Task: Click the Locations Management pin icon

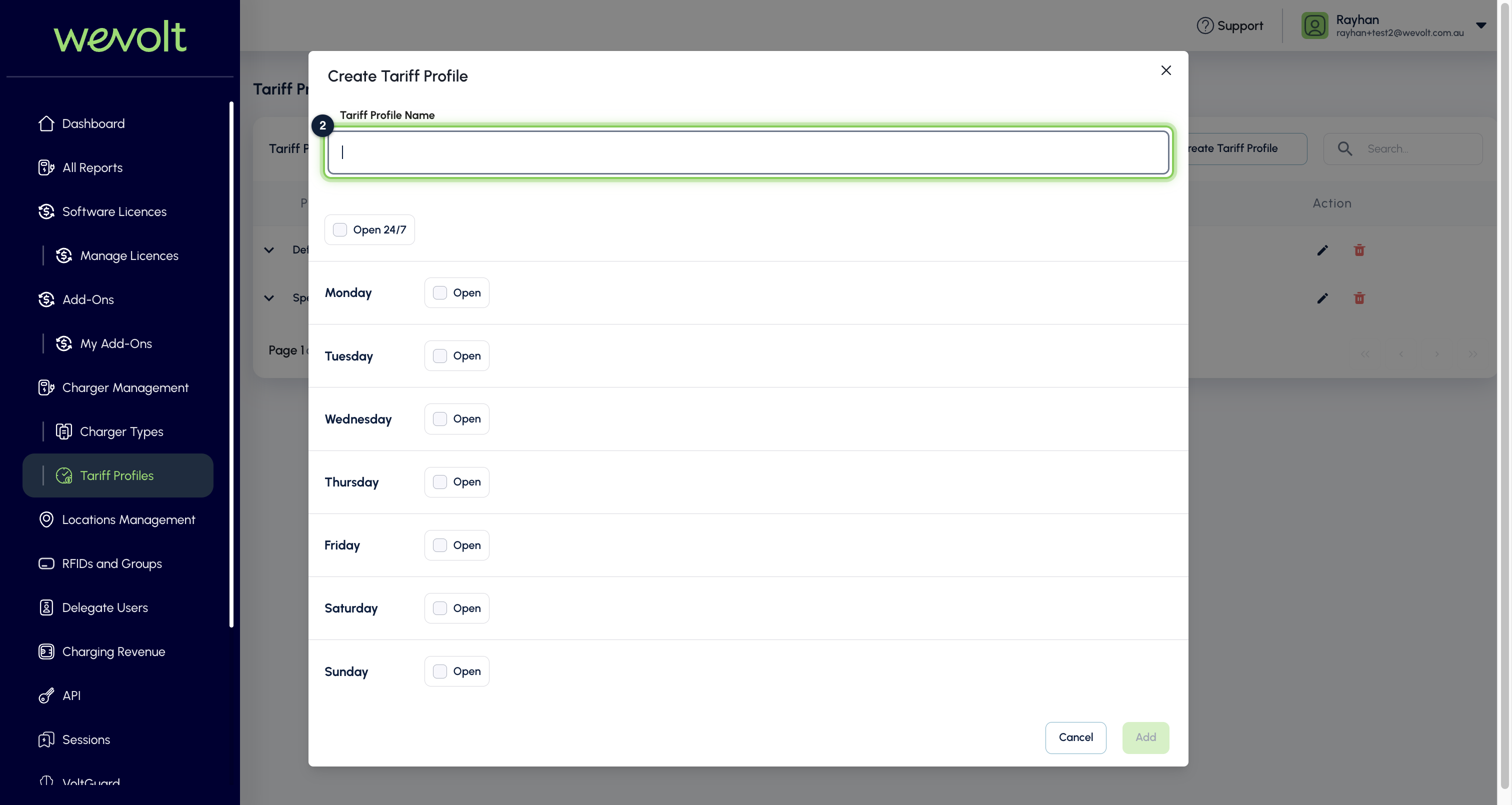Action: tap(46, 519)
